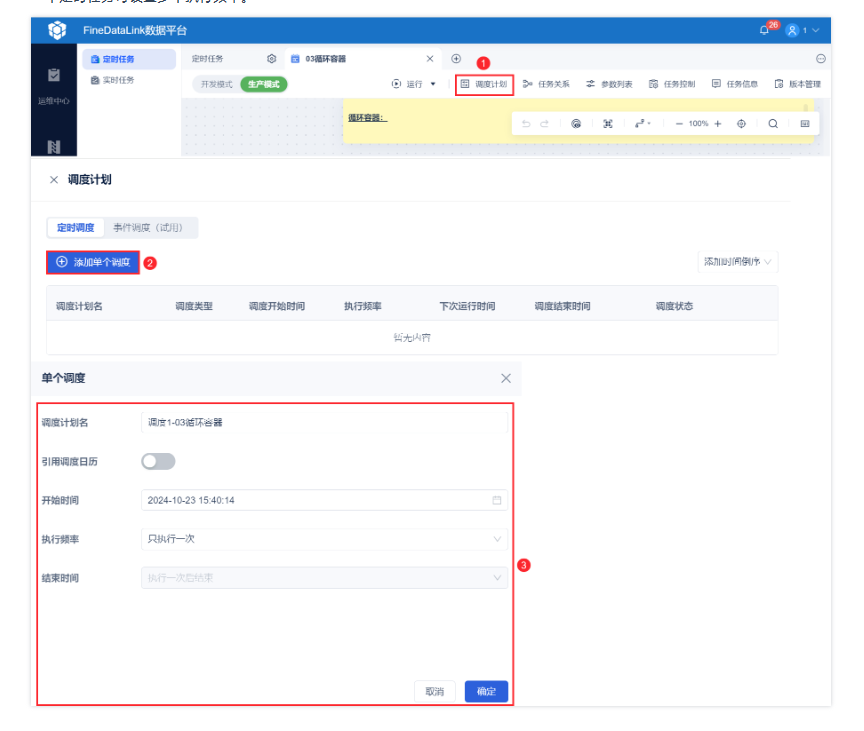Open the calendar icon in 开始时间
Image resolution: width=864 pixels, height=731 pixels.
[x=496, y=500]
